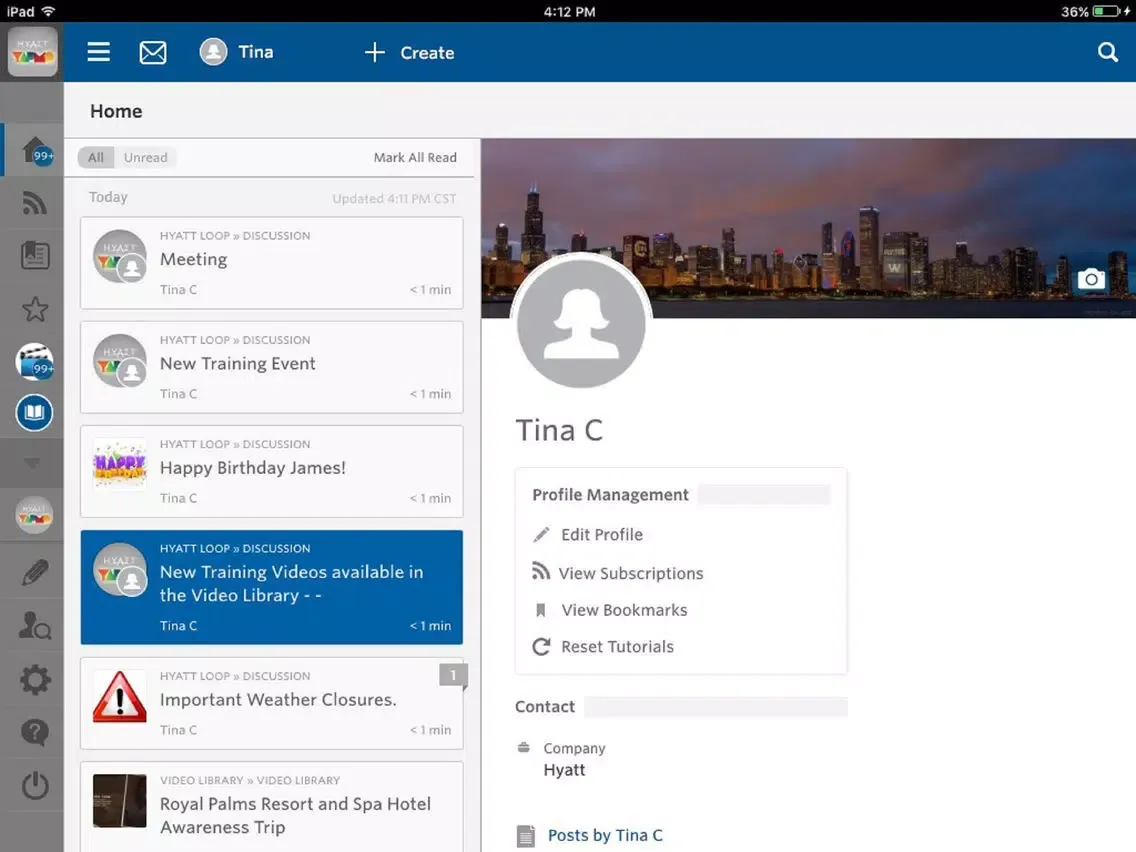Image resolution: width=1136 pixels, height=852 pixels.
Task: Open Royal Palms Resort and Spa post
Action: click(x=272, y=806)
